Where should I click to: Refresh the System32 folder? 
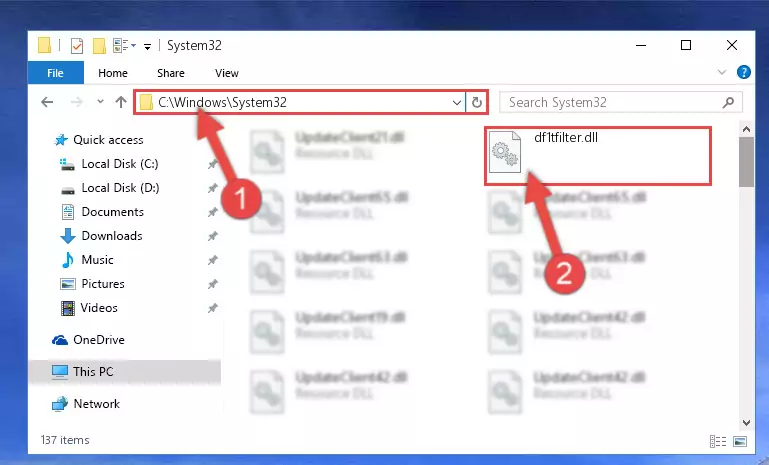[477, 103]
